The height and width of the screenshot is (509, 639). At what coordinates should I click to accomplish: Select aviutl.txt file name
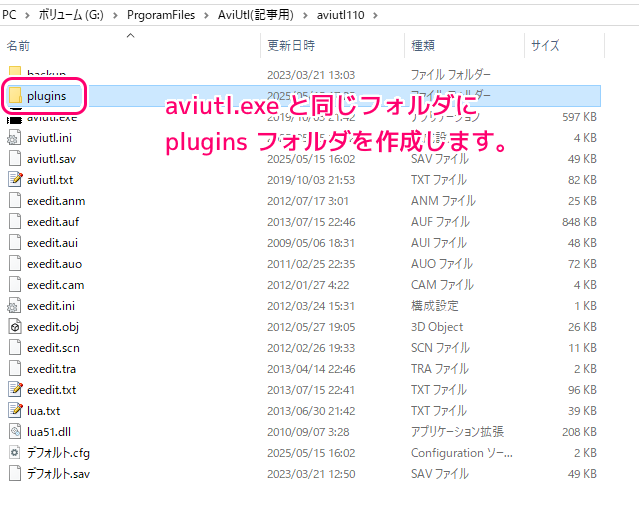50,180
